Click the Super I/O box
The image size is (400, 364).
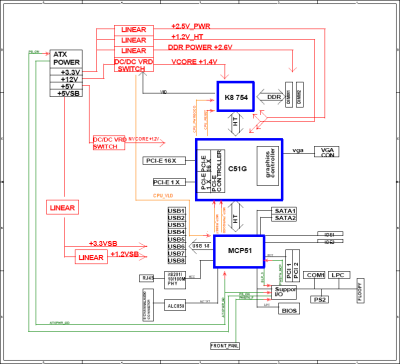[284, 292]
